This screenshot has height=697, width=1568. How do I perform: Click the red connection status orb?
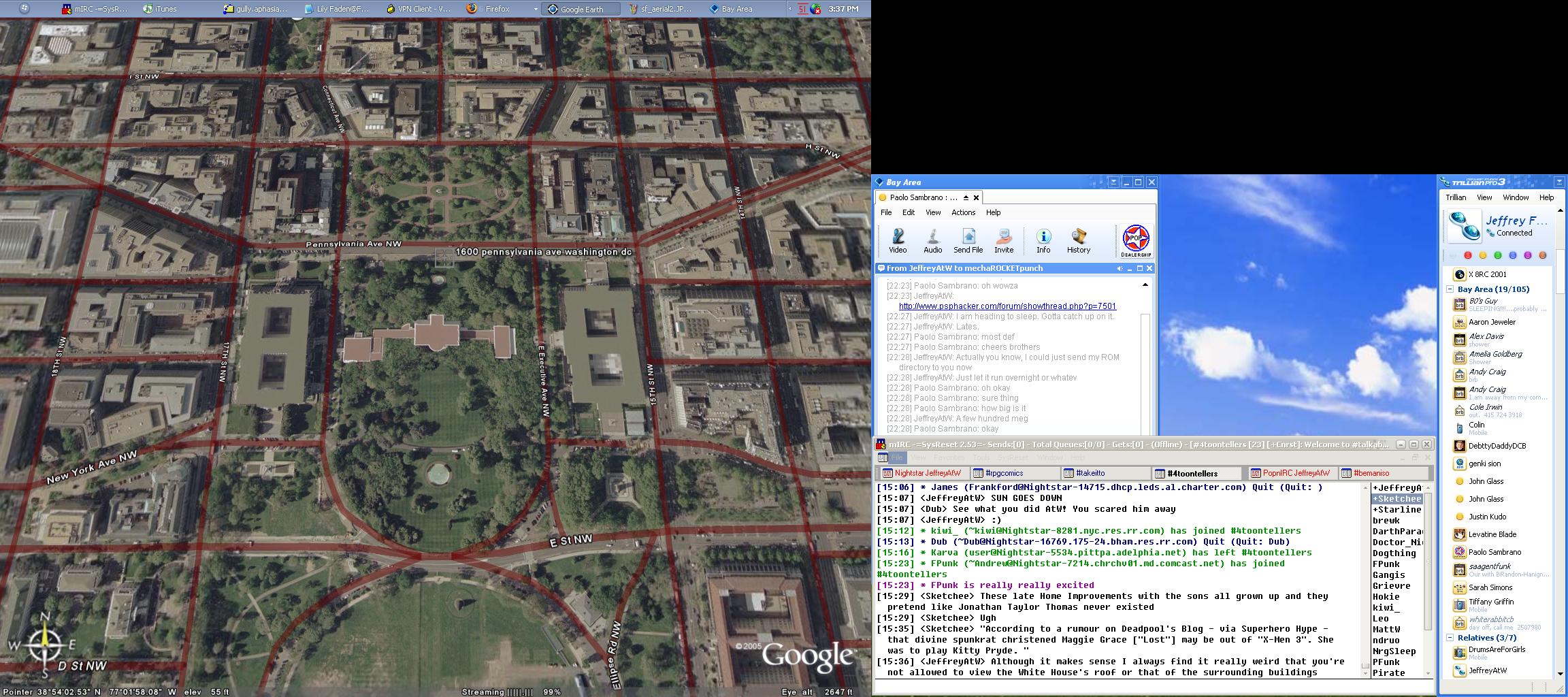click(1468, 255)
